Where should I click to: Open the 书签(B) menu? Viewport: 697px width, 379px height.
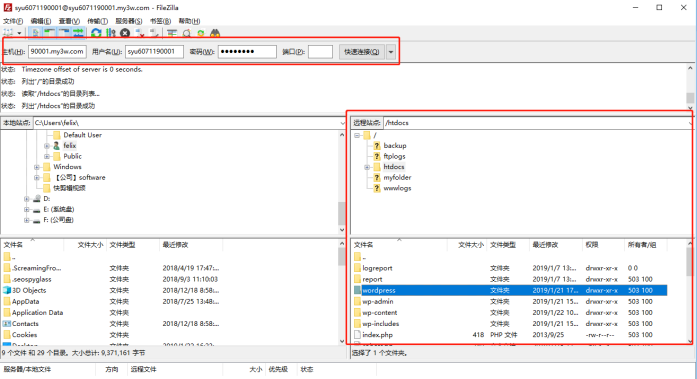pos(160,21)
